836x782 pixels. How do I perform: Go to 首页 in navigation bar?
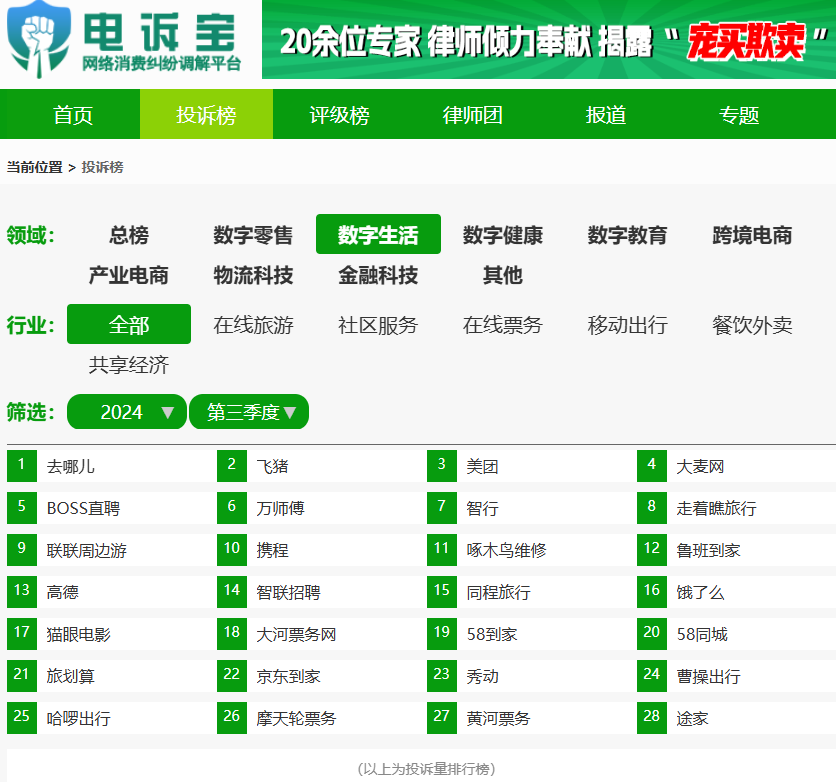click(73, 115)
